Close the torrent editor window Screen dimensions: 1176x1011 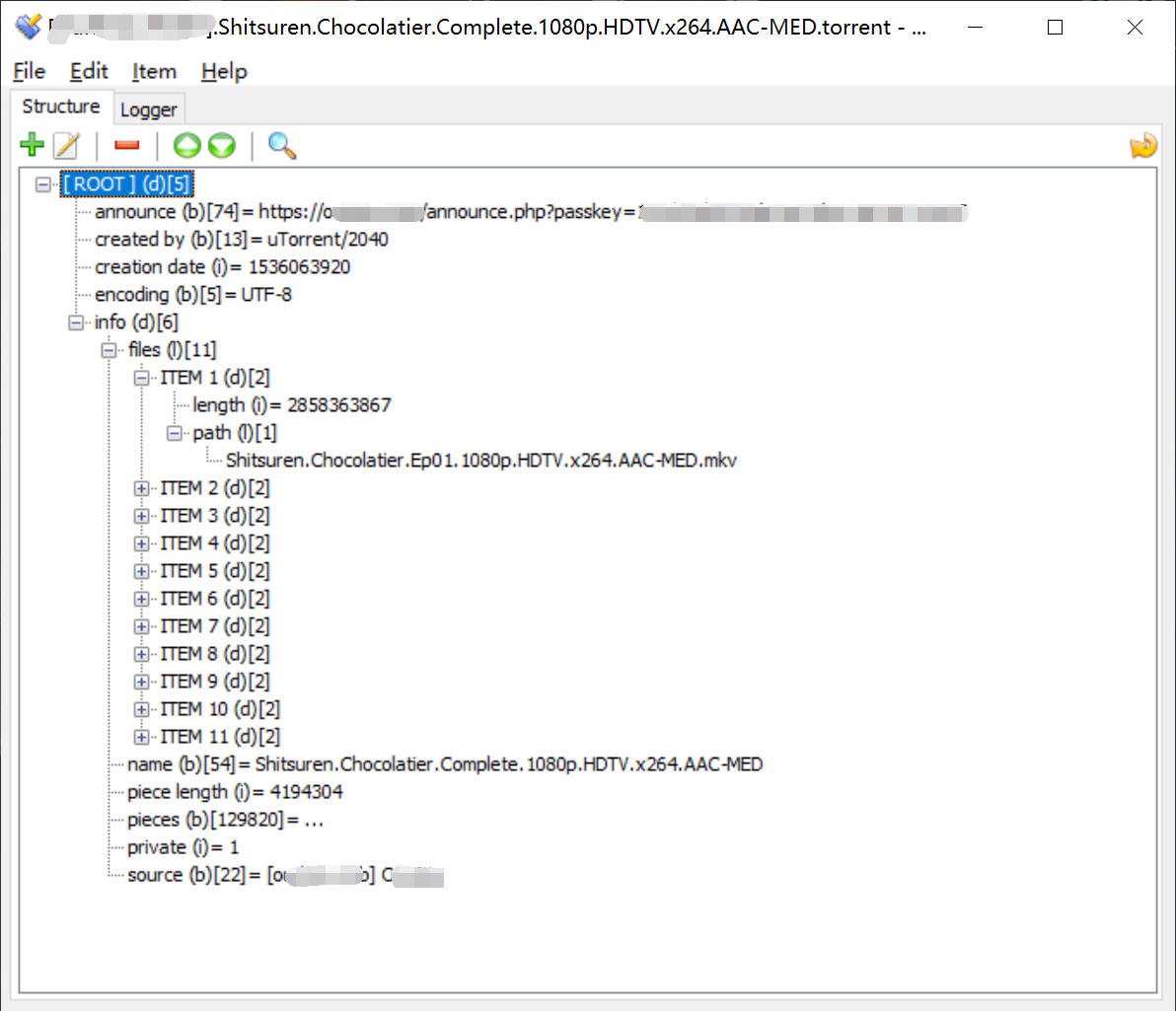(1135, 28)
